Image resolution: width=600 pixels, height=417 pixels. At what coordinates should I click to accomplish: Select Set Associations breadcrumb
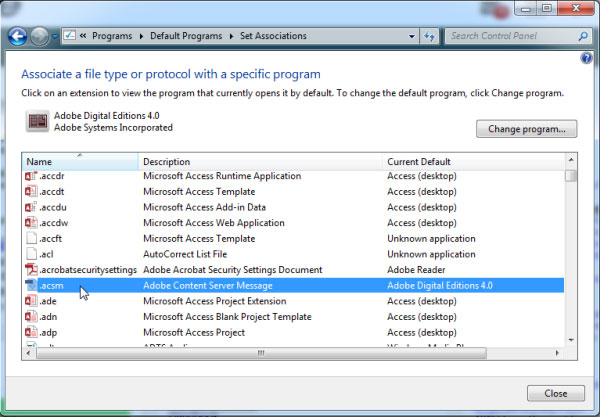pyautogui.click(x=273, y=36)
